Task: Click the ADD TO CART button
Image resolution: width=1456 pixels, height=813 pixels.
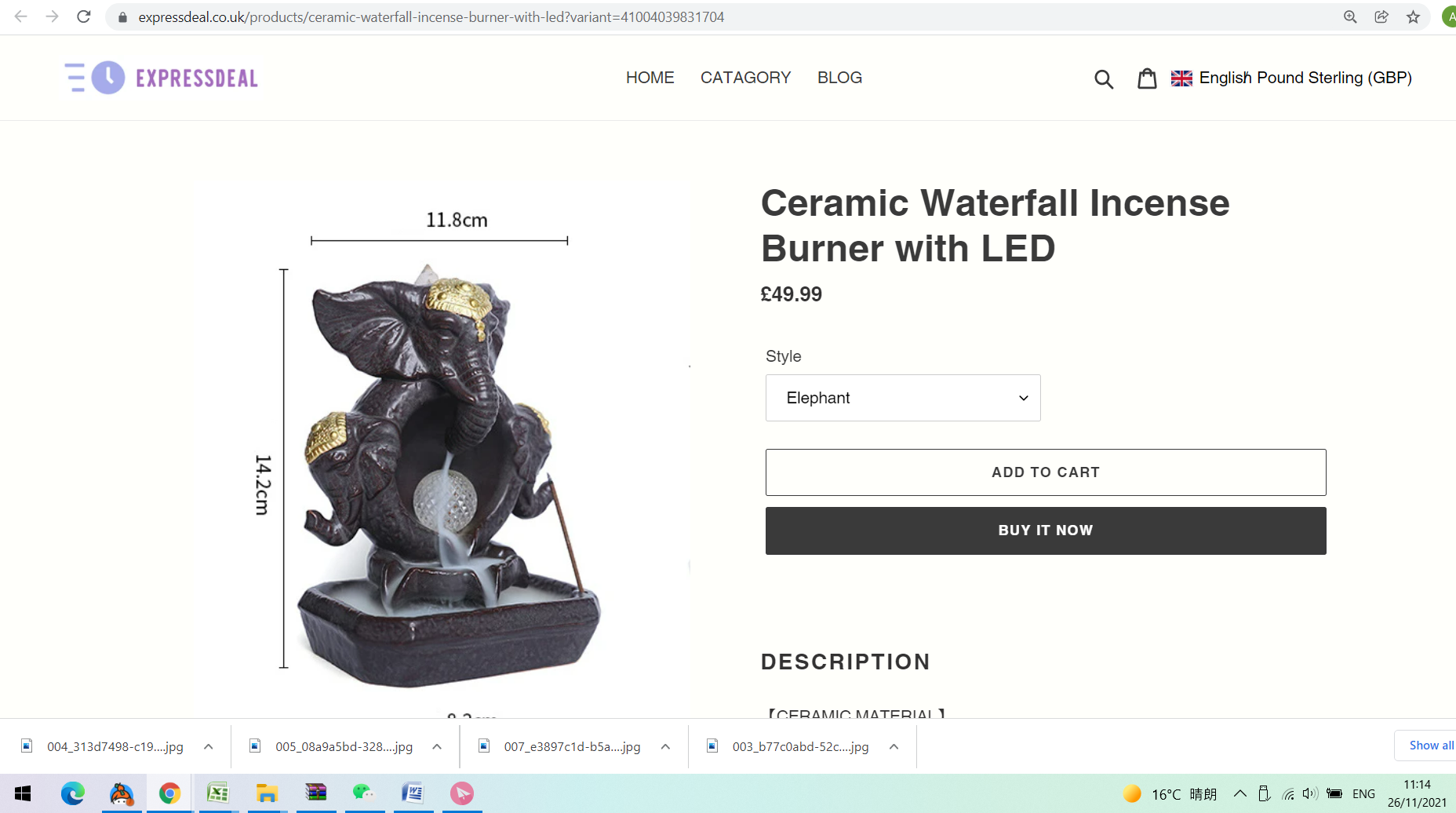Action: 1046,472
